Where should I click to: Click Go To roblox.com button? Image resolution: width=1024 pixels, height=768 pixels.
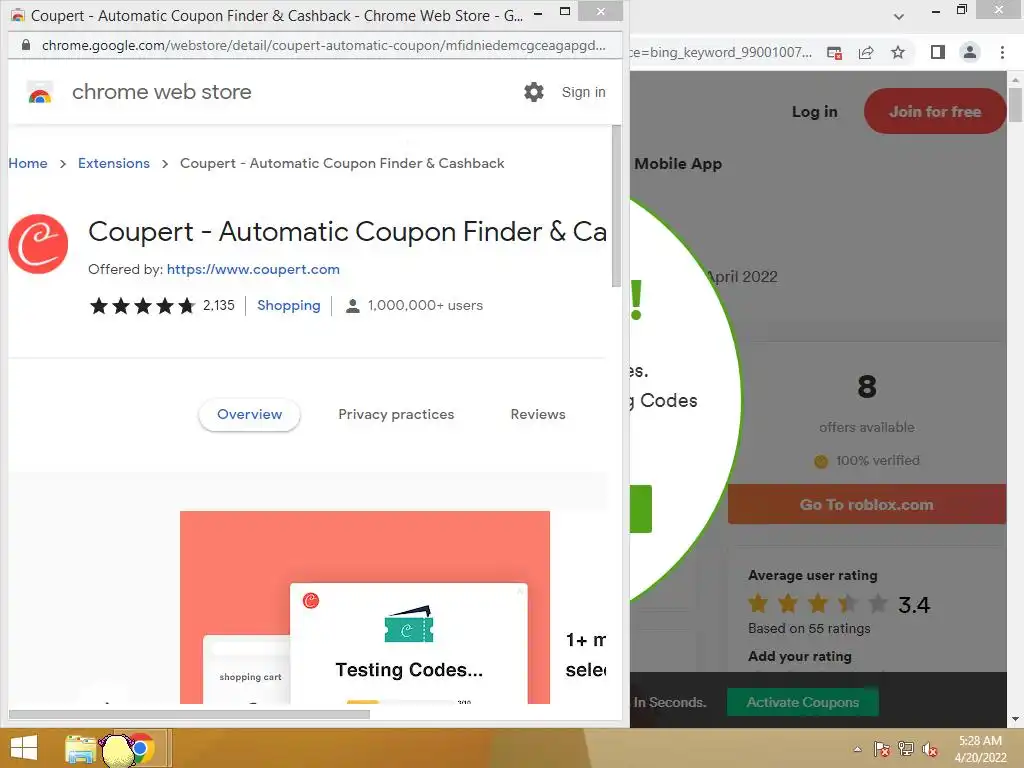coord(867,504)
